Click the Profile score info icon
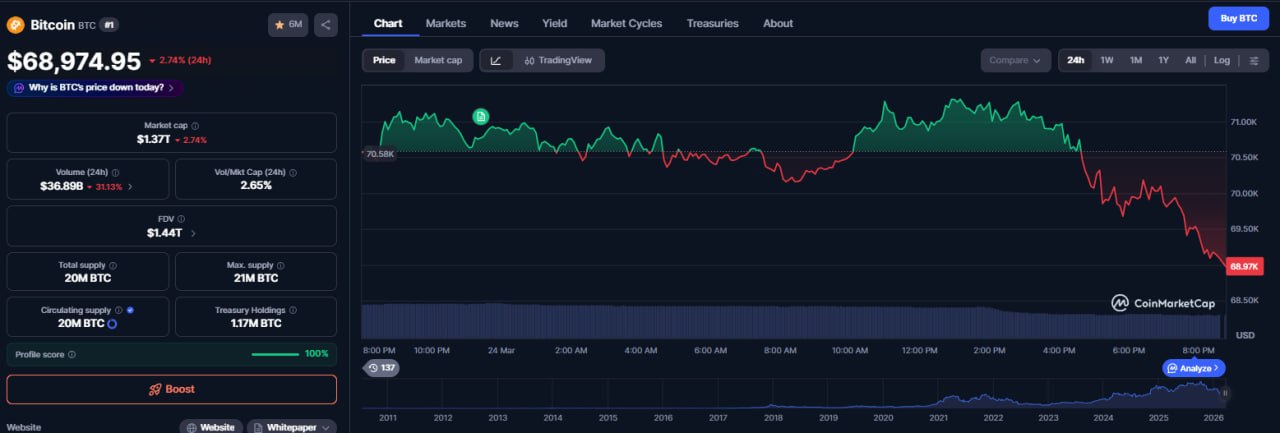 [72, 355]
